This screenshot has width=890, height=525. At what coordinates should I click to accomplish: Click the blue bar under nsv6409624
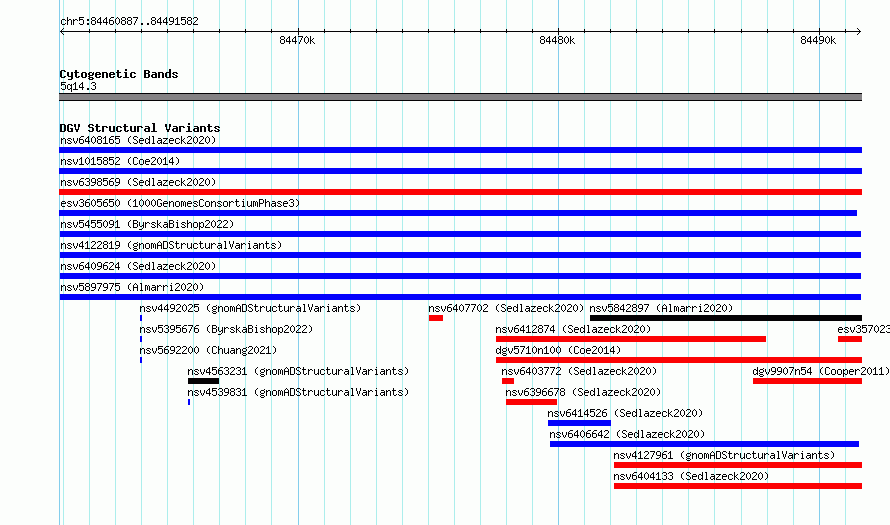pos(460,276)
